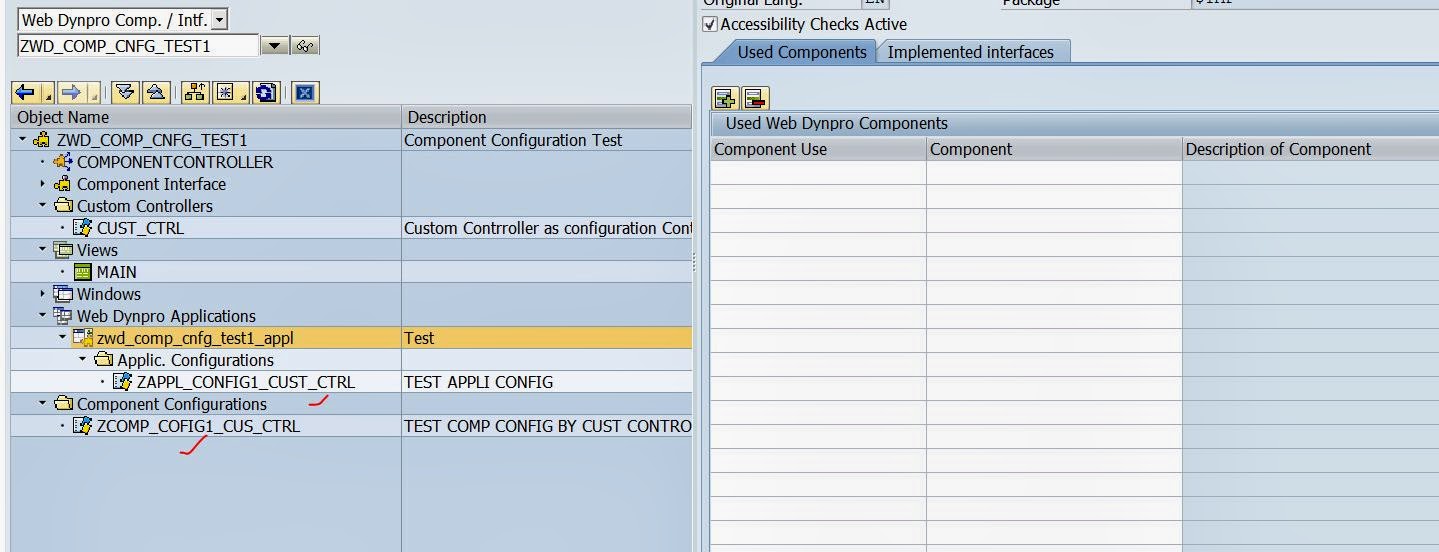Switch to the Implemented interfaces tab
The height and width of the screenshot is (552, 1439).
click(x=970, y=52)
